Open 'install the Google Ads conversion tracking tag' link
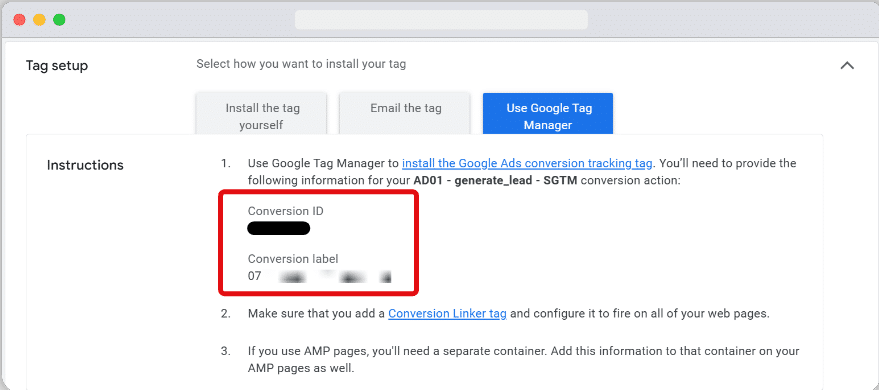The height and width of the screenshot is (390, 879). [528, 164]
